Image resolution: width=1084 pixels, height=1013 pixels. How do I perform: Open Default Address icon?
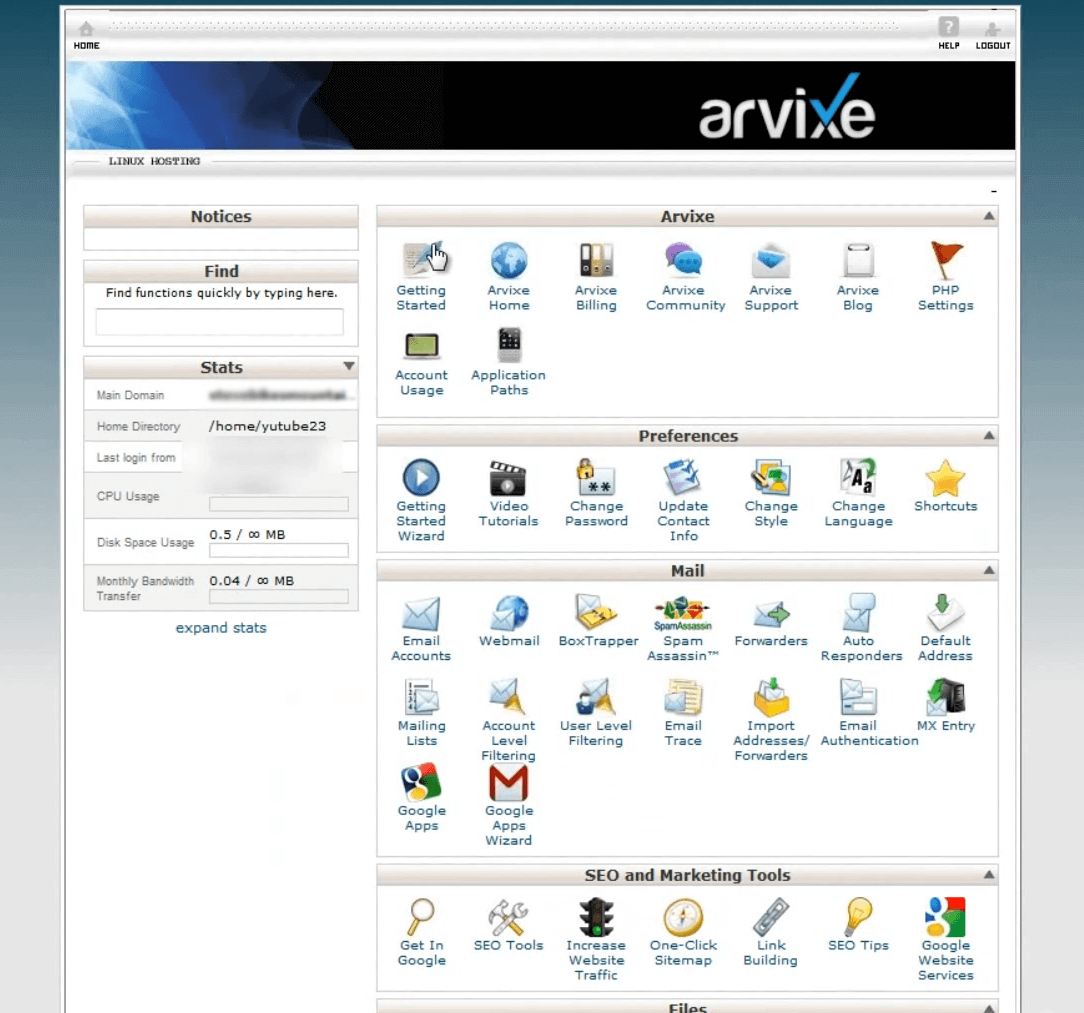[945, 612]
